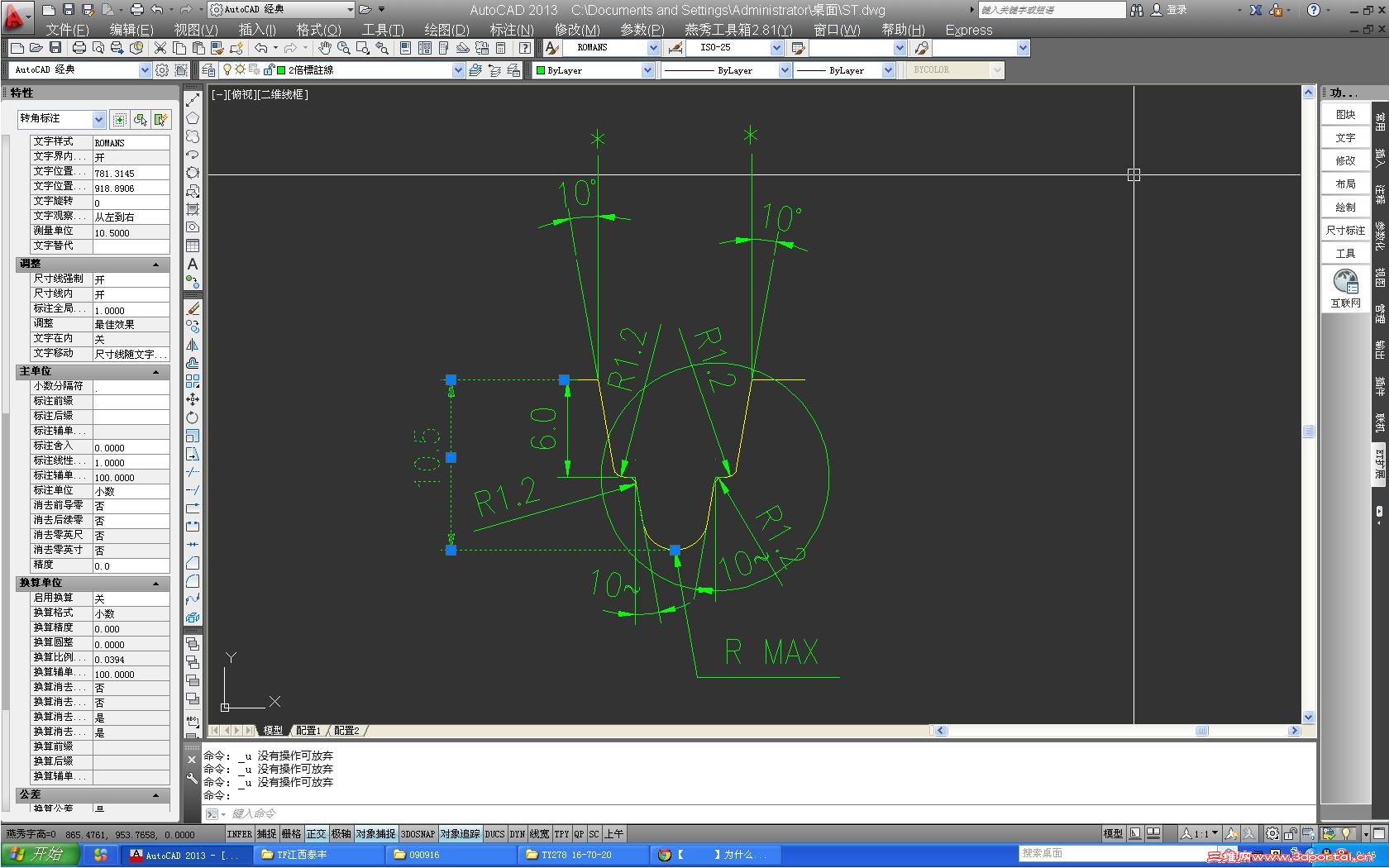Select the Rotate tool
This screenshot has width=1389, height=868.
point(193,417)
